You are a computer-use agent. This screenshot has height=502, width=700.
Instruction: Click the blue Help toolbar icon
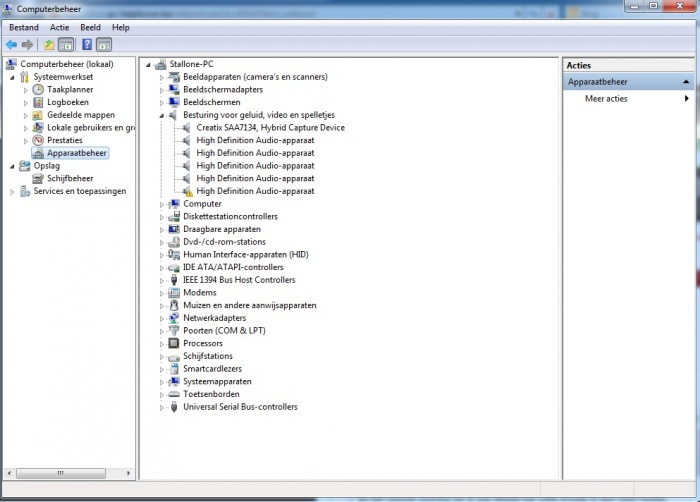click(87, 45)
